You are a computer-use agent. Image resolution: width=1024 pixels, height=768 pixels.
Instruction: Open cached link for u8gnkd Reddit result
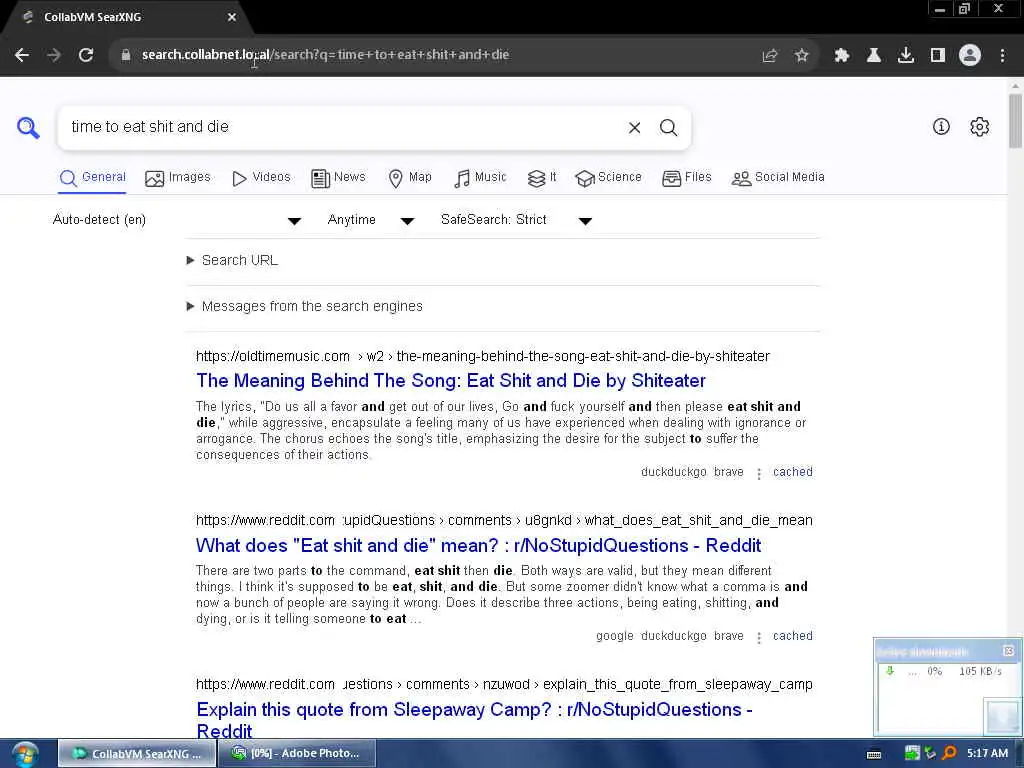click(x=793, y=636)
